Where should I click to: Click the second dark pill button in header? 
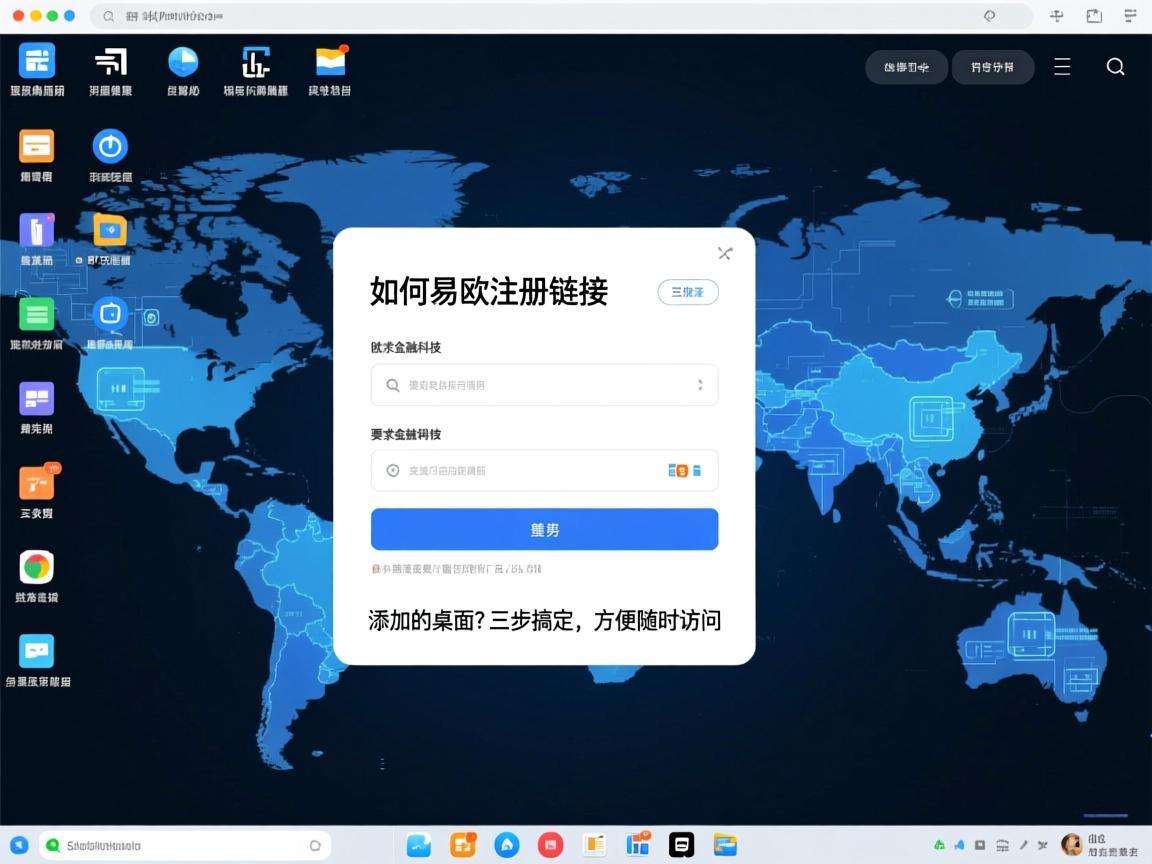click(x=993, y=67)
